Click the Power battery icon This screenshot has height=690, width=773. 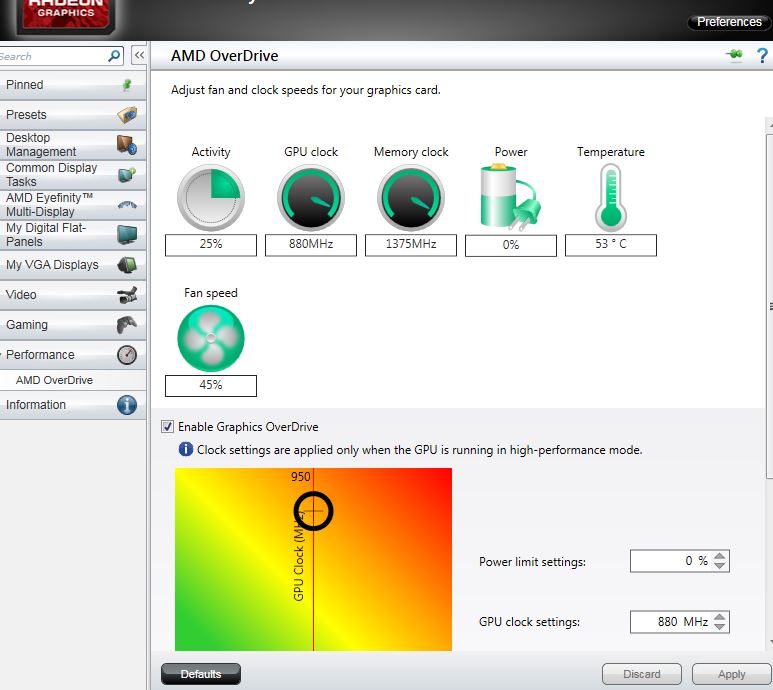coord(511,197)
